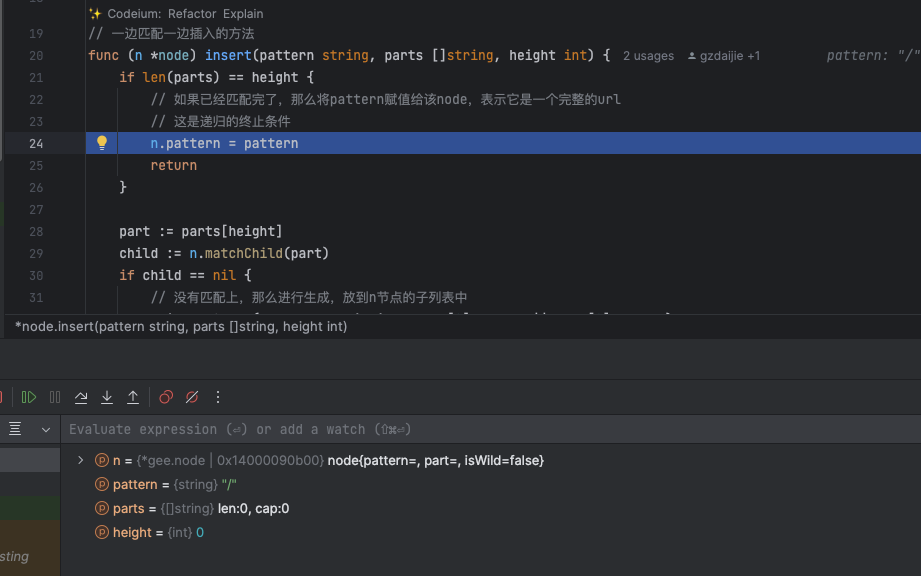The image size is (921, 576).
Task: Select the height variable in debugger
Action: pyautogui.click(x=132, y=533)
